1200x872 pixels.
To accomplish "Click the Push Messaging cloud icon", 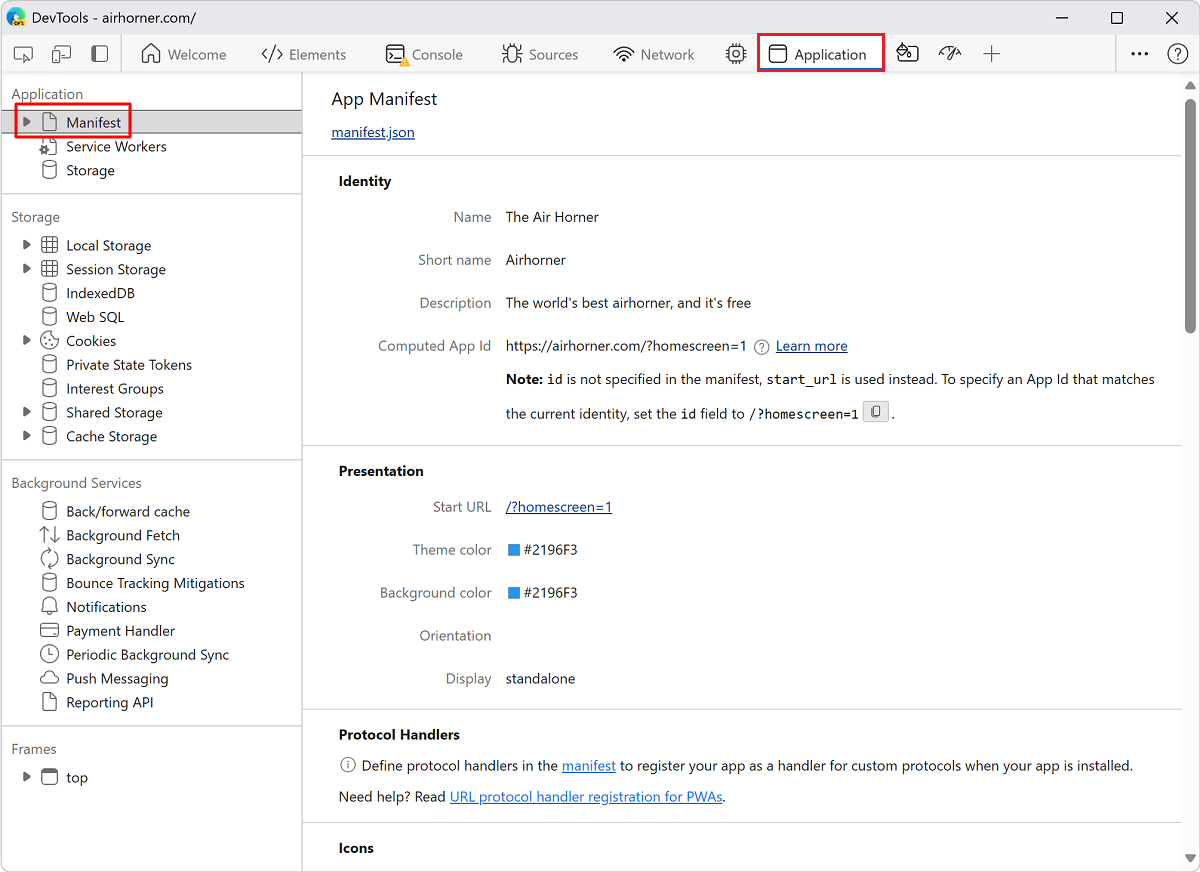I will pyautogui.click(x=49, y=678).
